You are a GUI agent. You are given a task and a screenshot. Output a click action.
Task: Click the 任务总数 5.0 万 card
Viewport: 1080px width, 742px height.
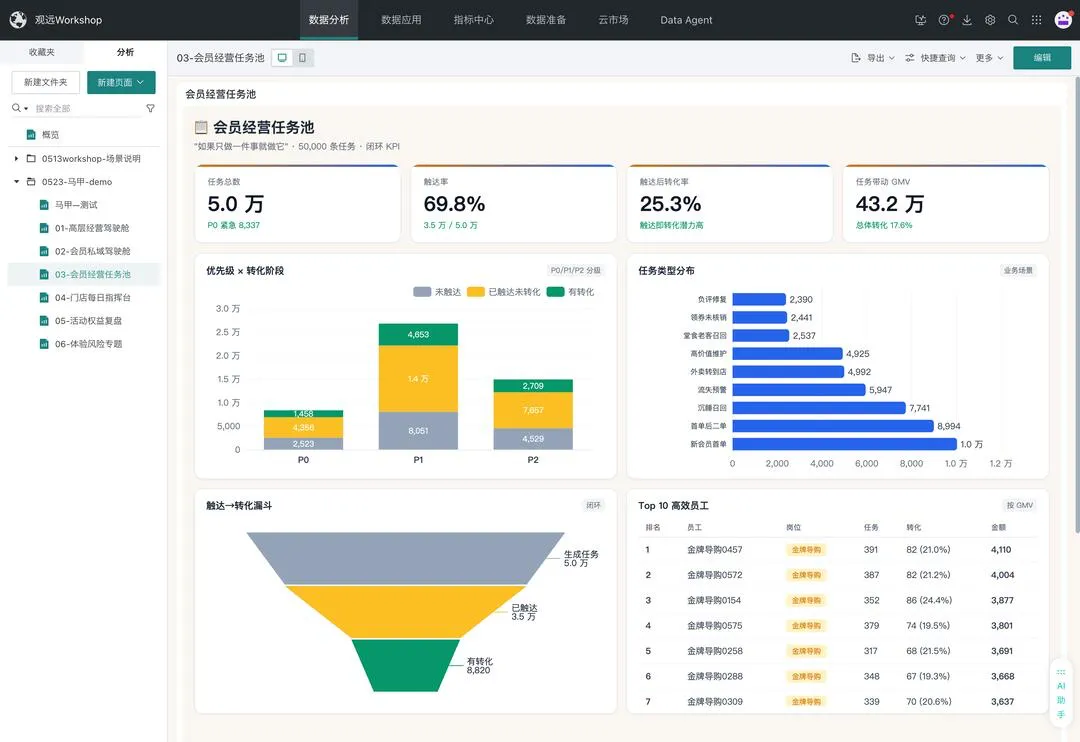pyautogui.click(x=298, y=203)
